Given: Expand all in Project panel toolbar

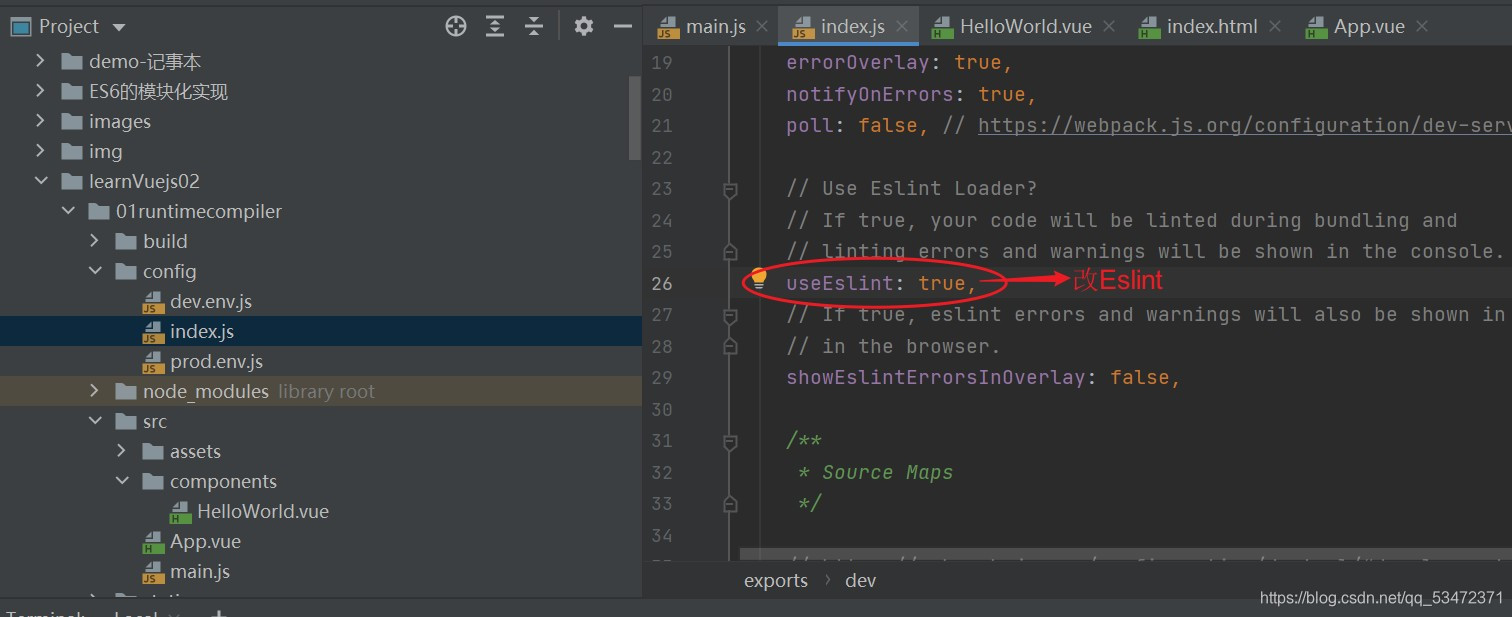Looking at the screenshot, I should 495,27.
